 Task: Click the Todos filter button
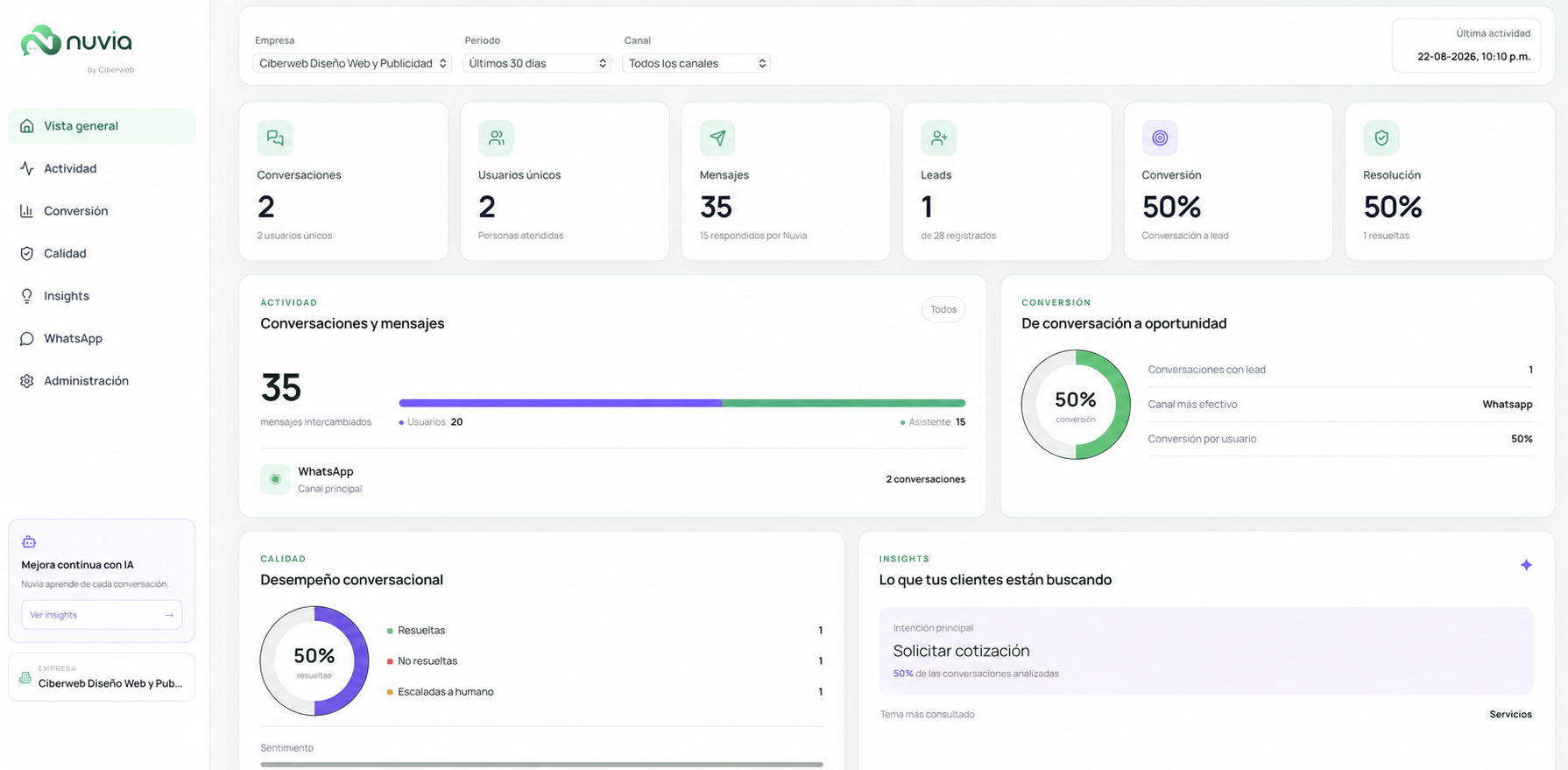tap(943, 309)
